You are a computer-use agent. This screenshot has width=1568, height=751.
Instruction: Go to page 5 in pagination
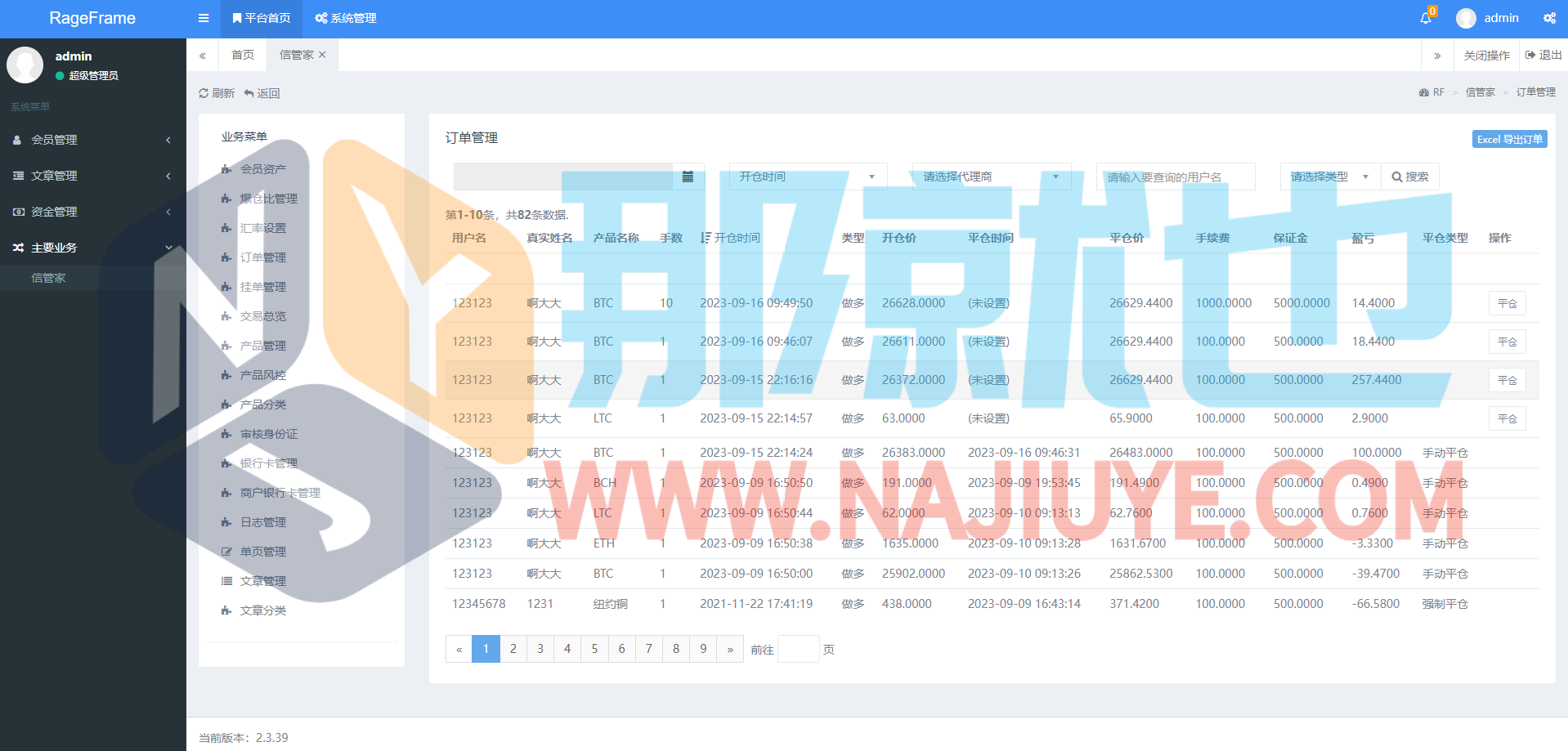click(x=594, y=649)
